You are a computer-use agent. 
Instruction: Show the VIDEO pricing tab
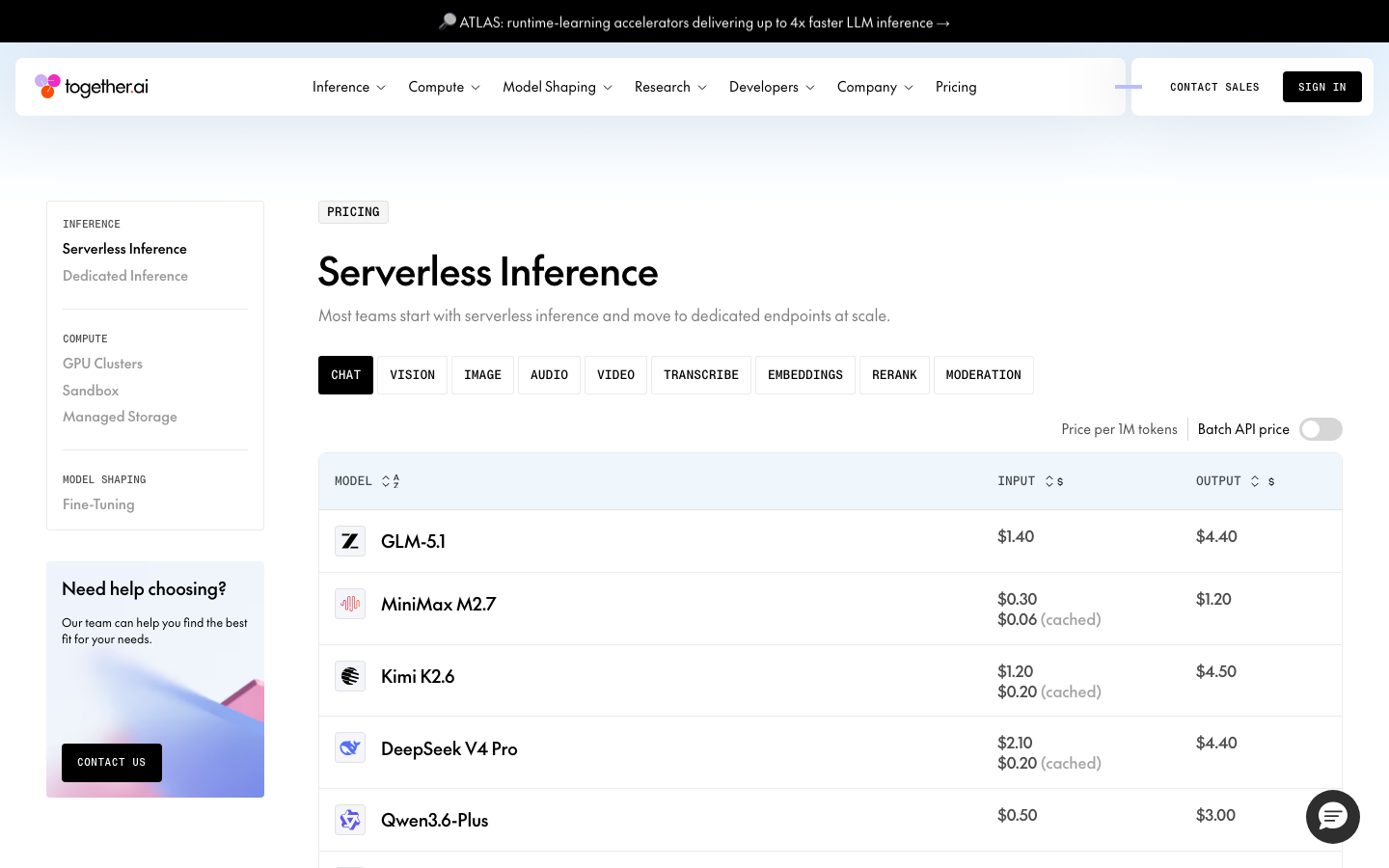click(x=615, y=375)
